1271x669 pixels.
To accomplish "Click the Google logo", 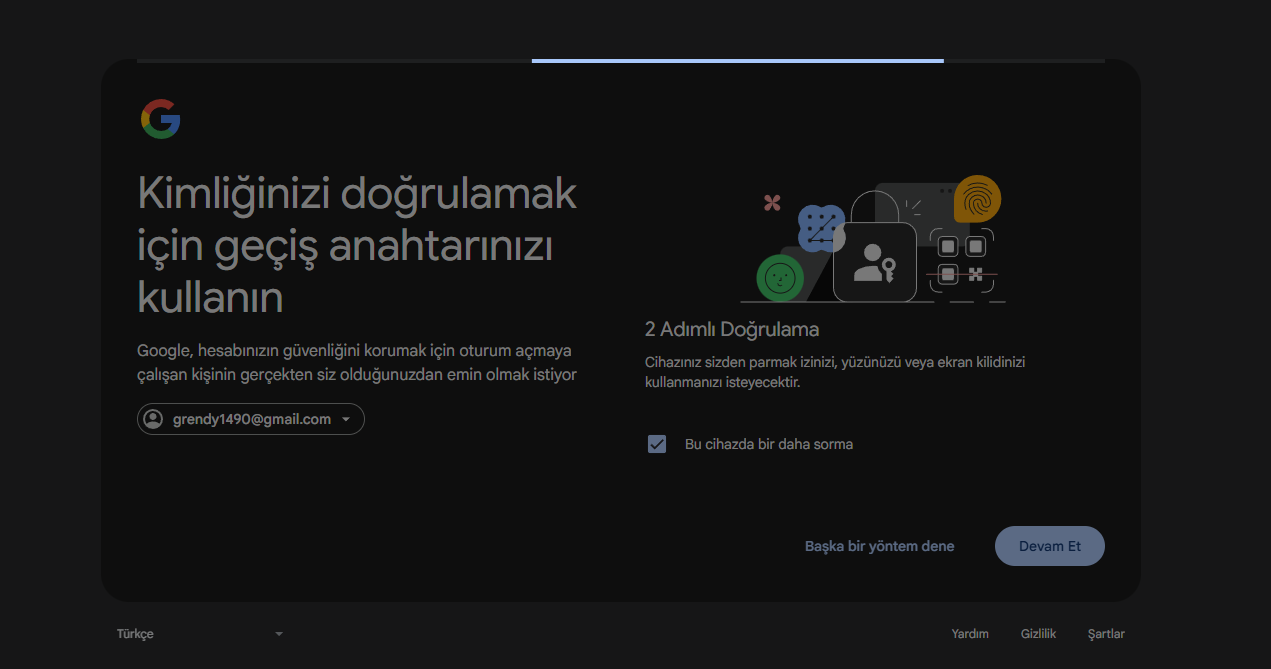I will [160, 119].
